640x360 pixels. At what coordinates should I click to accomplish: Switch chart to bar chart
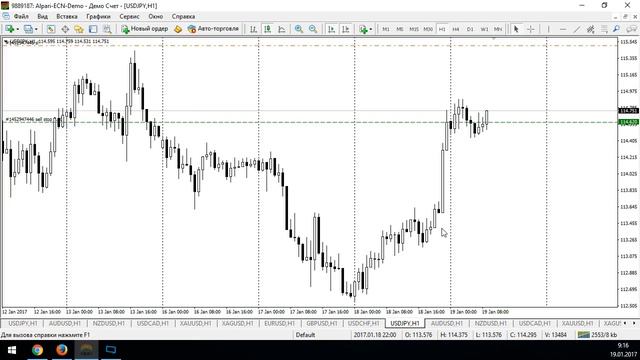[253, 29]
